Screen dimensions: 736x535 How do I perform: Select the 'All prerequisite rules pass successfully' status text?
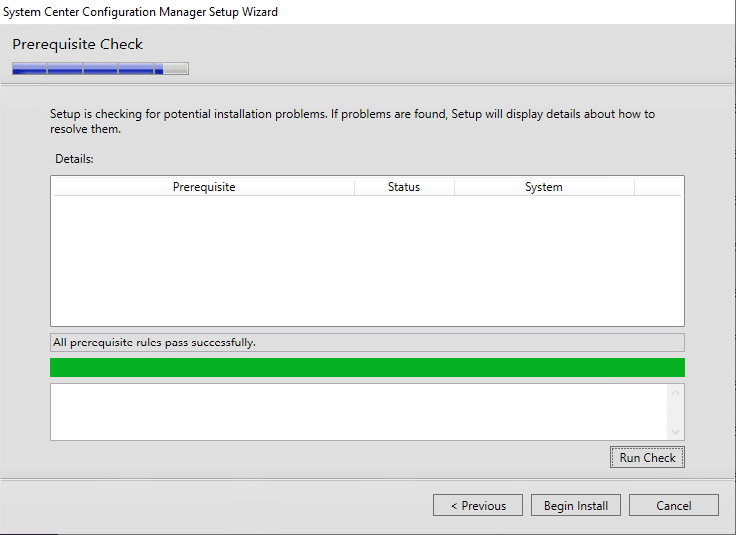pyautogui.click(x=154, y=343)
